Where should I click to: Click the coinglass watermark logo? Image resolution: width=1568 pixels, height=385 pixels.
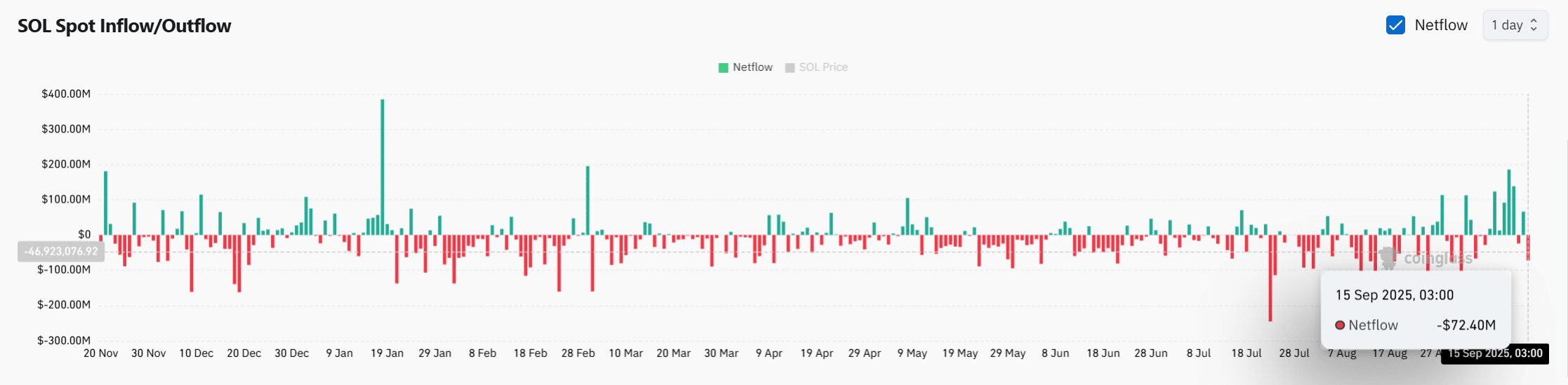click(1388, 257)
